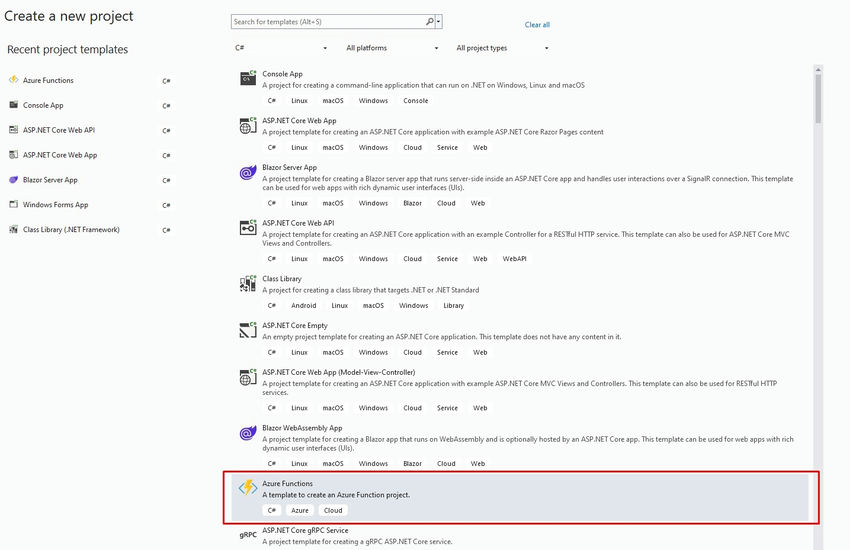Click the Blazor WebAssembly App icon
Image resolution: width=850 pixels, height=550 pixels.
click(248, 433)
